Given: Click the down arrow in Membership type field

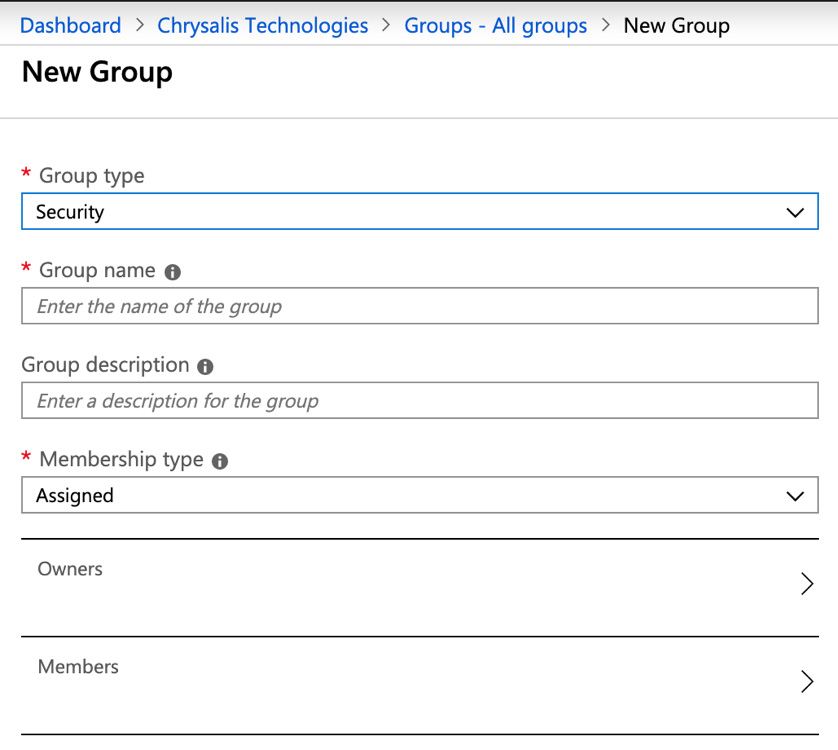Looking at the screenshot, I should 795,497.
